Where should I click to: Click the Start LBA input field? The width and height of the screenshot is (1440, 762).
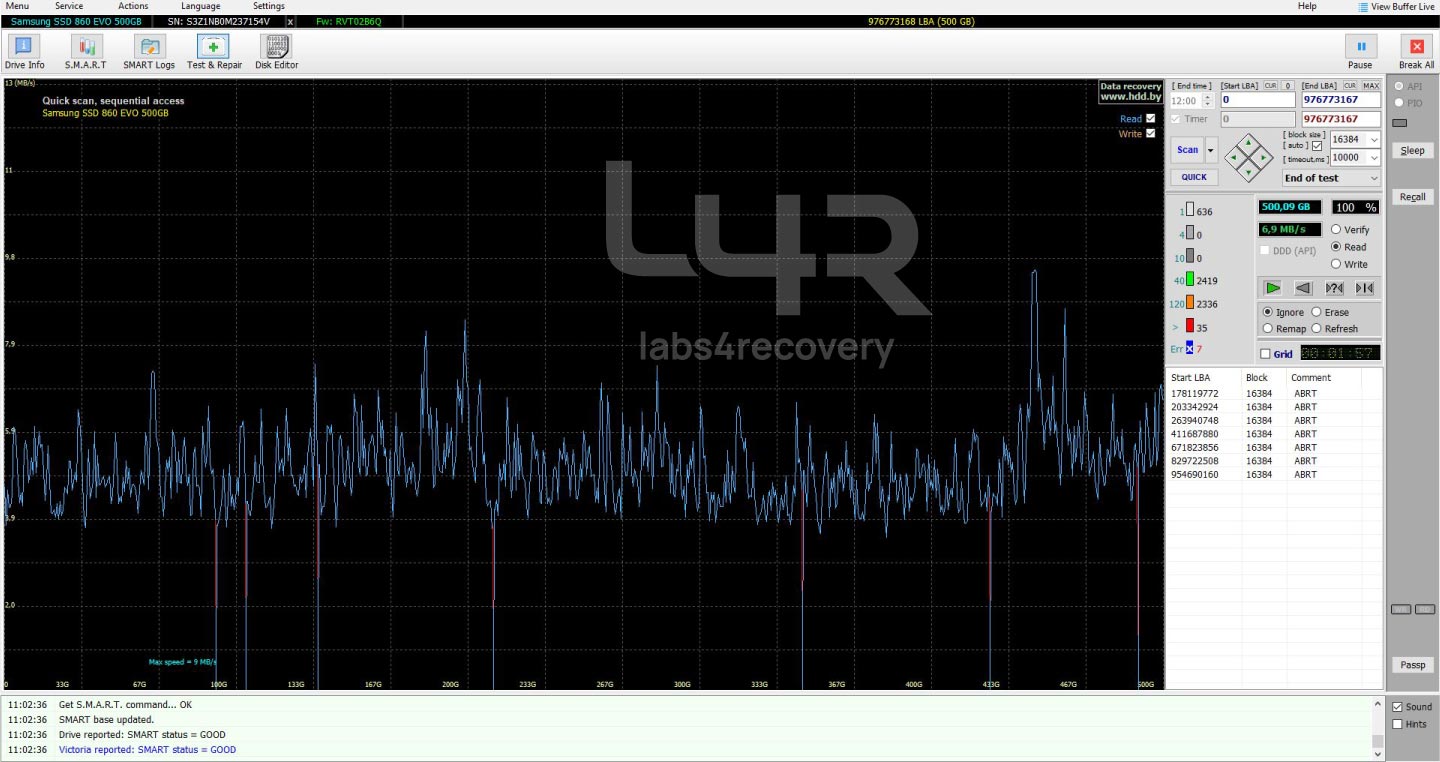[x=1257, y=100]
